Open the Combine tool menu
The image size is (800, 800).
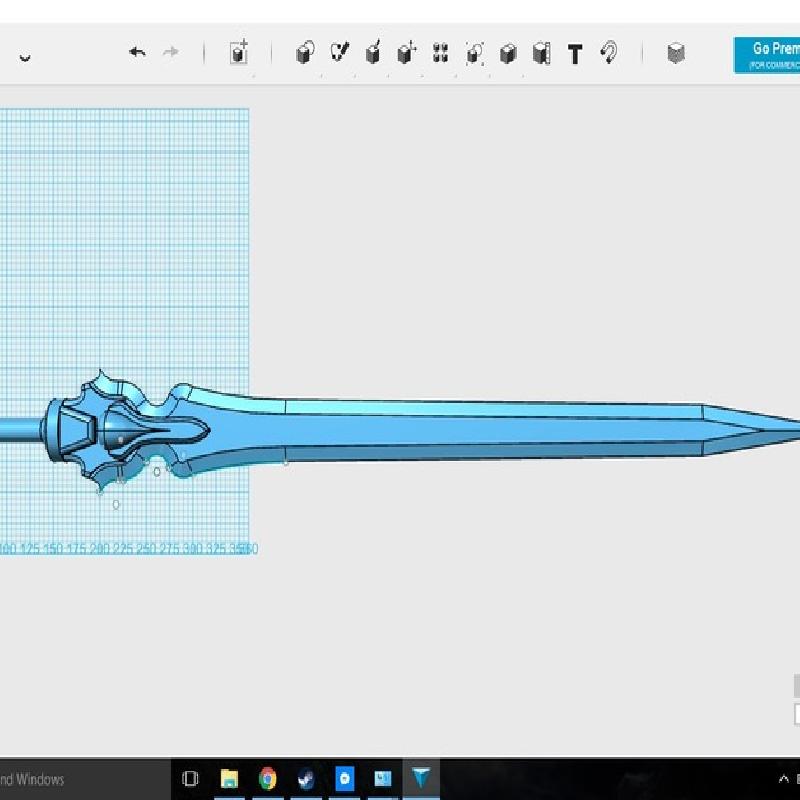point(508,54)
